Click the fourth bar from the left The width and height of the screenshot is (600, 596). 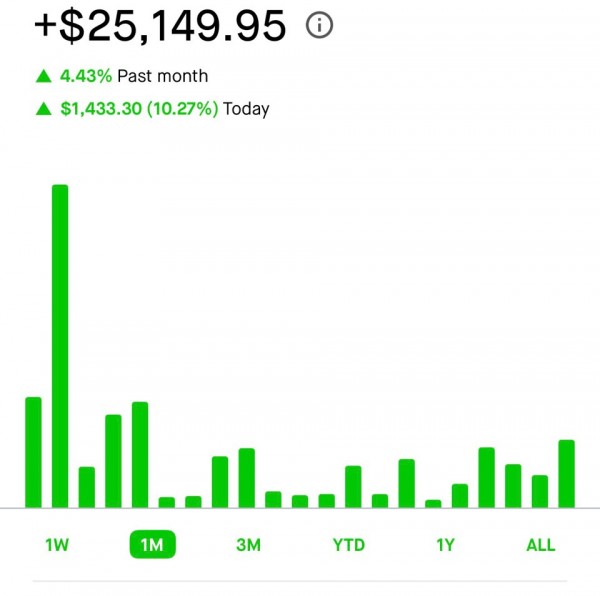(x=113, y=461)
